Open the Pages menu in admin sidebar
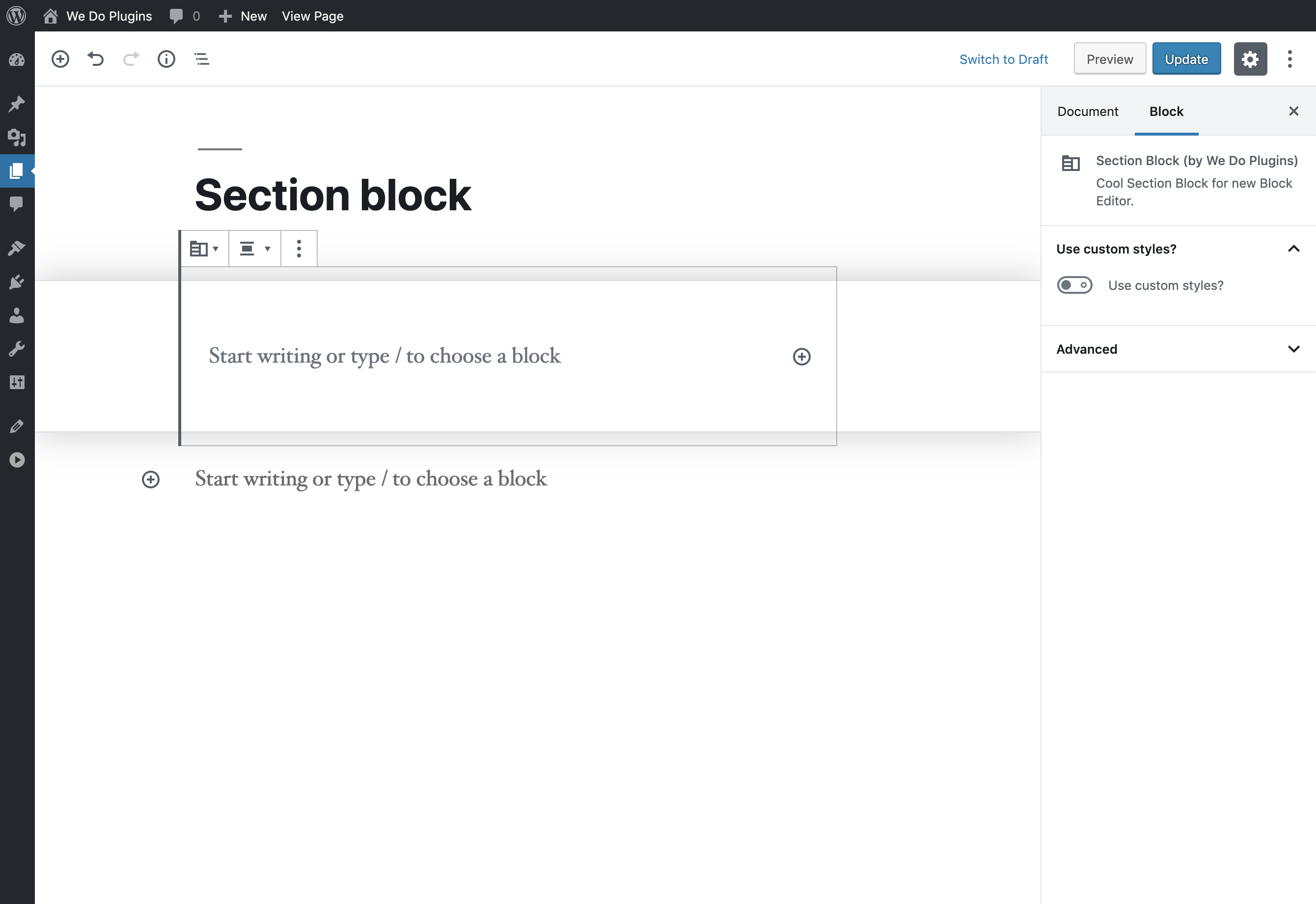This screenshot has height=904, width=1316. pyautogui.click(x=17, y=170)
